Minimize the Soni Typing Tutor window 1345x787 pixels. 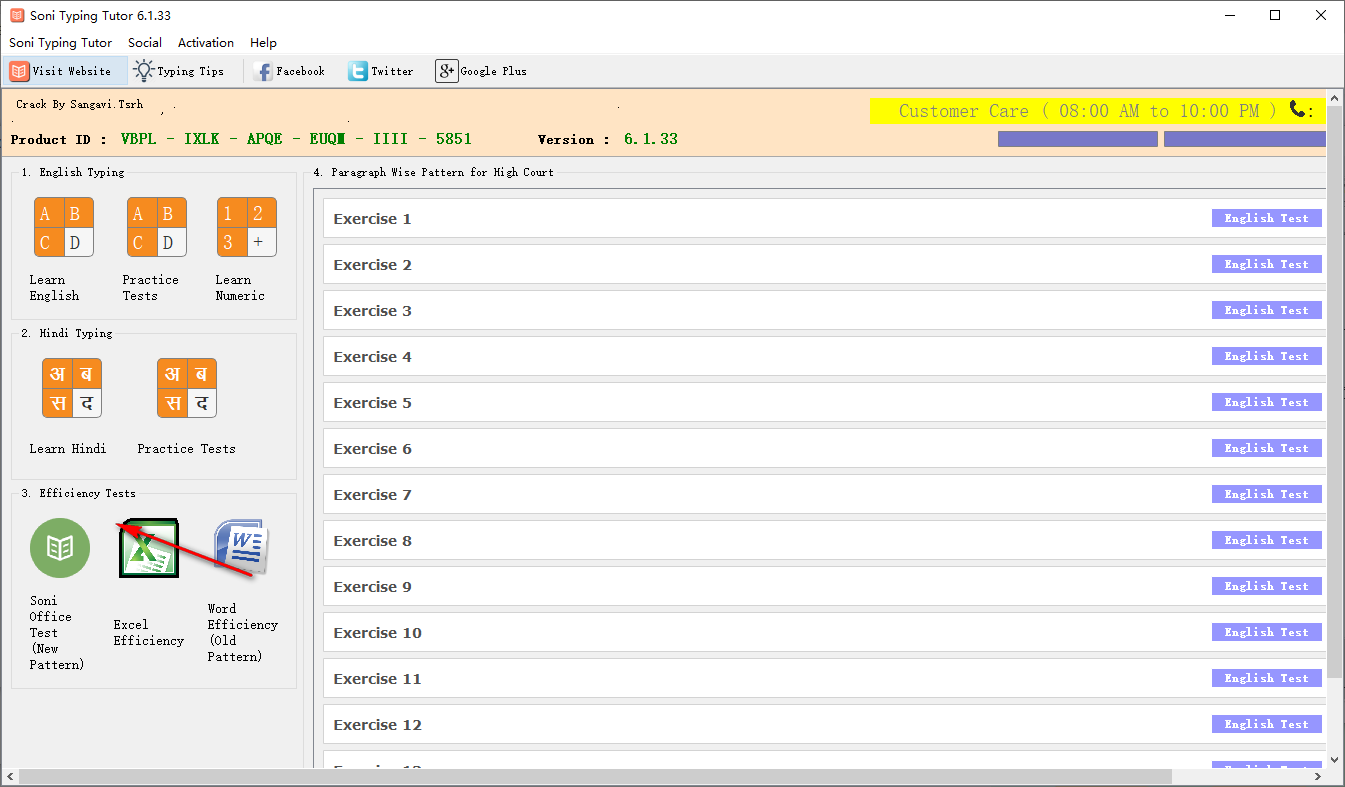(x=1228, y=15)
